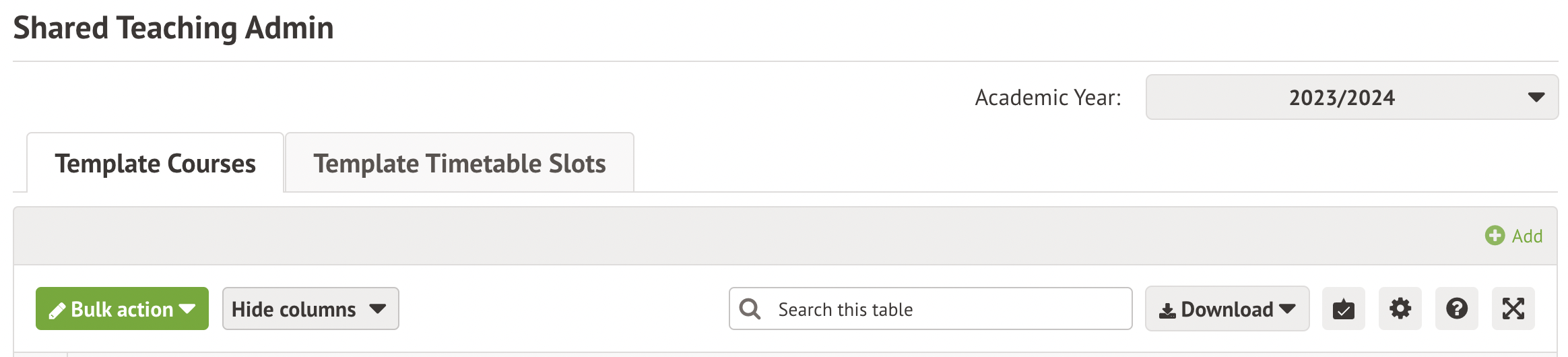Open table settings via gear icon
Viewport: 1568px width, 357px height.
[x=1400, y=309]
